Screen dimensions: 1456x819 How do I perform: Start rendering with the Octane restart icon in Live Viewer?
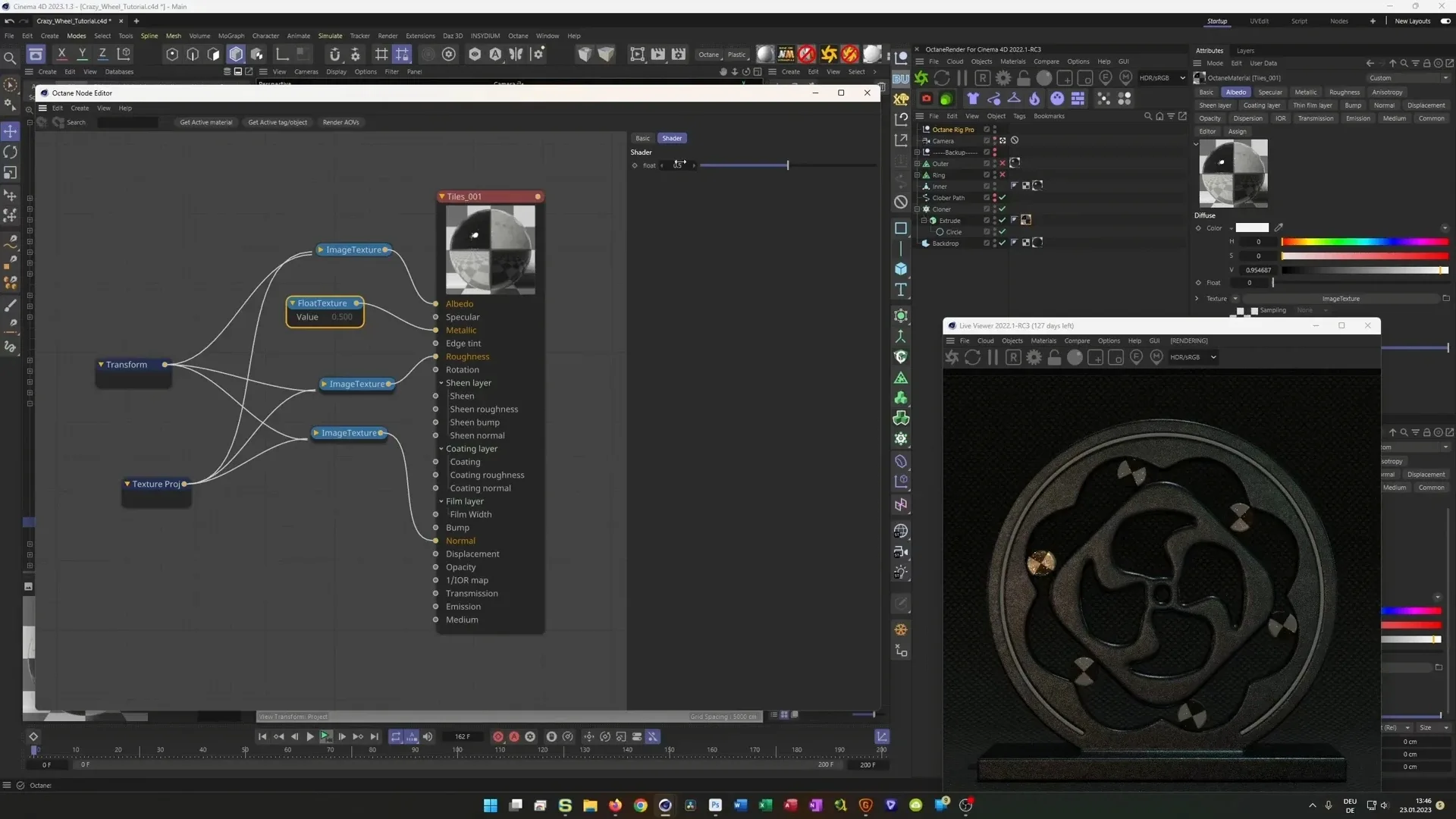click(972, 357)
